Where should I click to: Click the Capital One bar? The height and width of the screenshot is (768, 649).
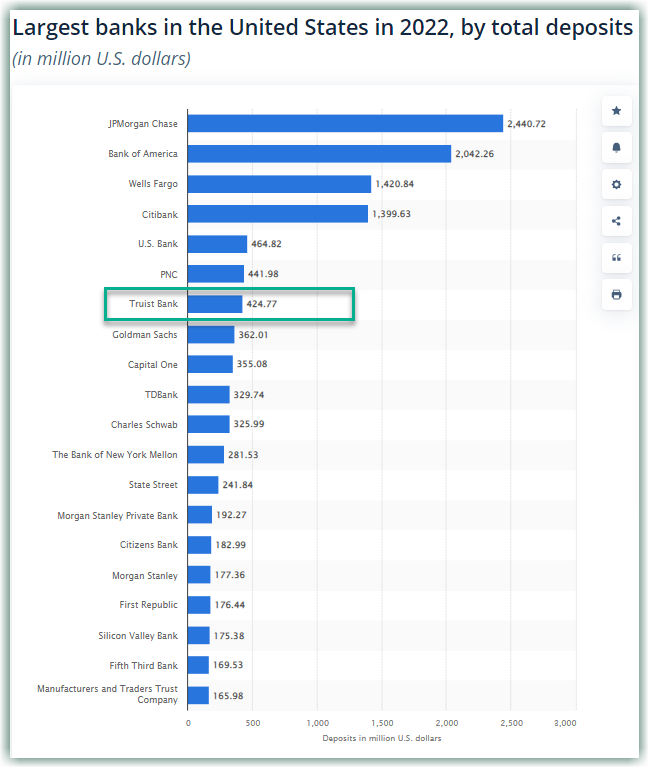point(210,364)
